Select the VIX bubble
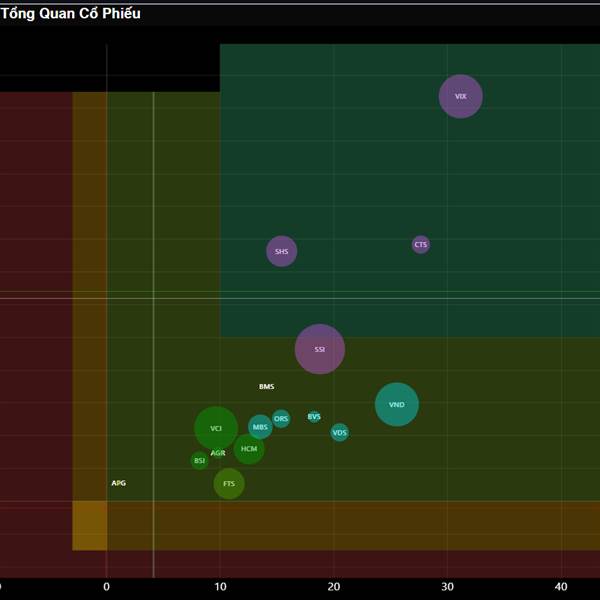 (460, 96)
